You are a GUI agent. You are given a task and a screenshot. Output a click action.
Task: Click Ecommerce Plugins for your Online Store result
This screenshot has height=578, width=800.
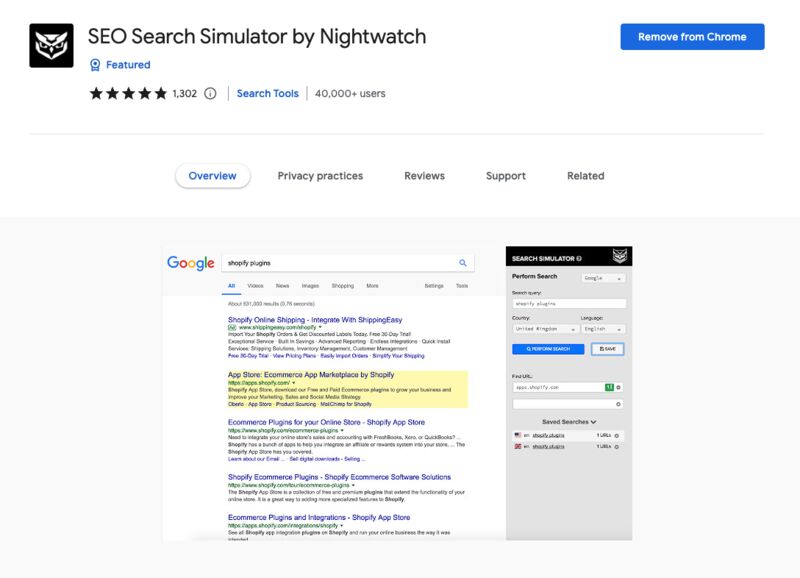coord(326,422)
